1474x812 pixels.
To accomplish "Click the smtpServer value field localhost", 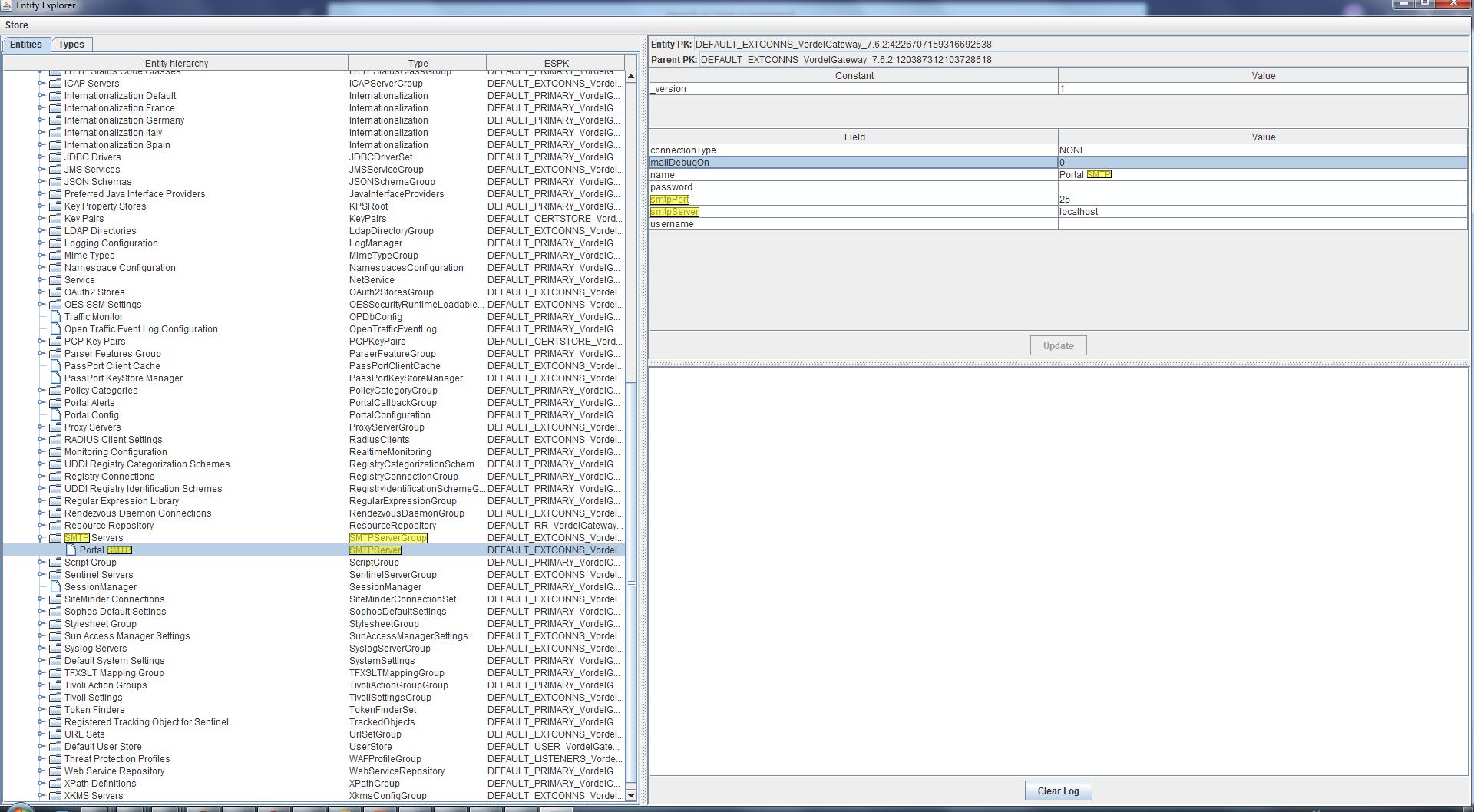I will (1261, 212).
